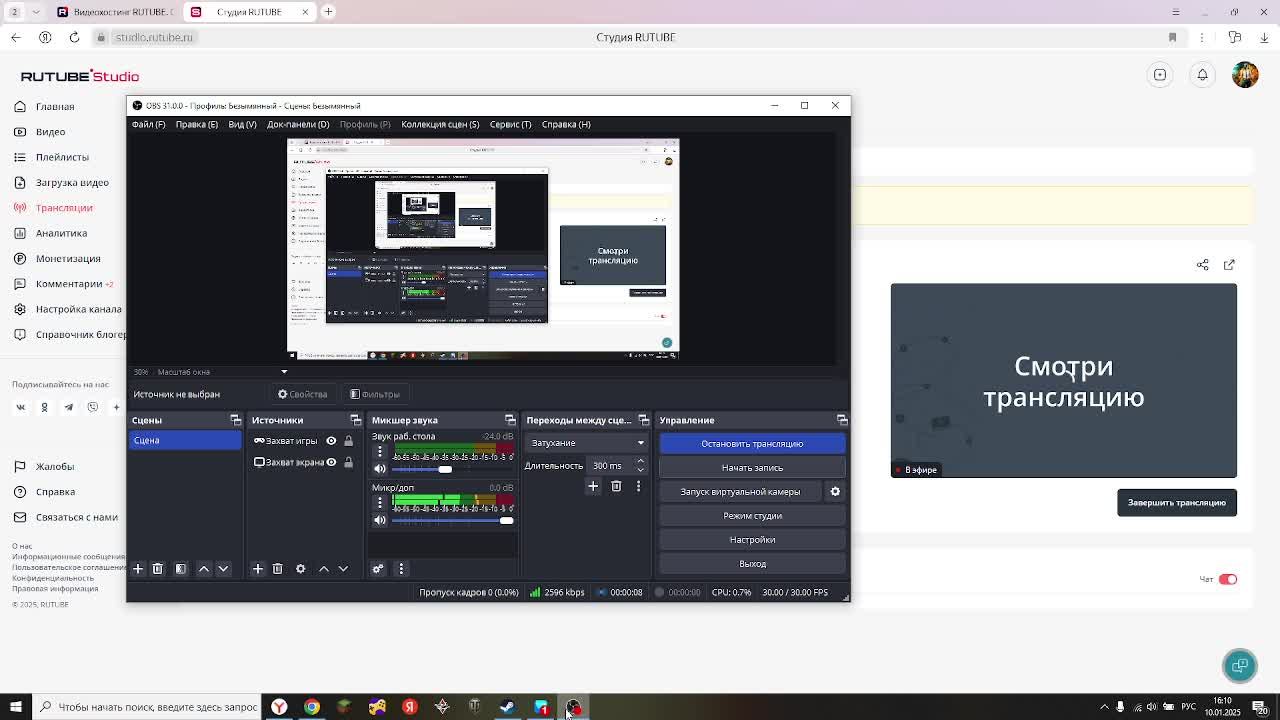Image resolution: width=1280 pixels, height=720 pixels.
Task: Click Завершить трансляцию on RUTUBE
Action: point(1177,502)
